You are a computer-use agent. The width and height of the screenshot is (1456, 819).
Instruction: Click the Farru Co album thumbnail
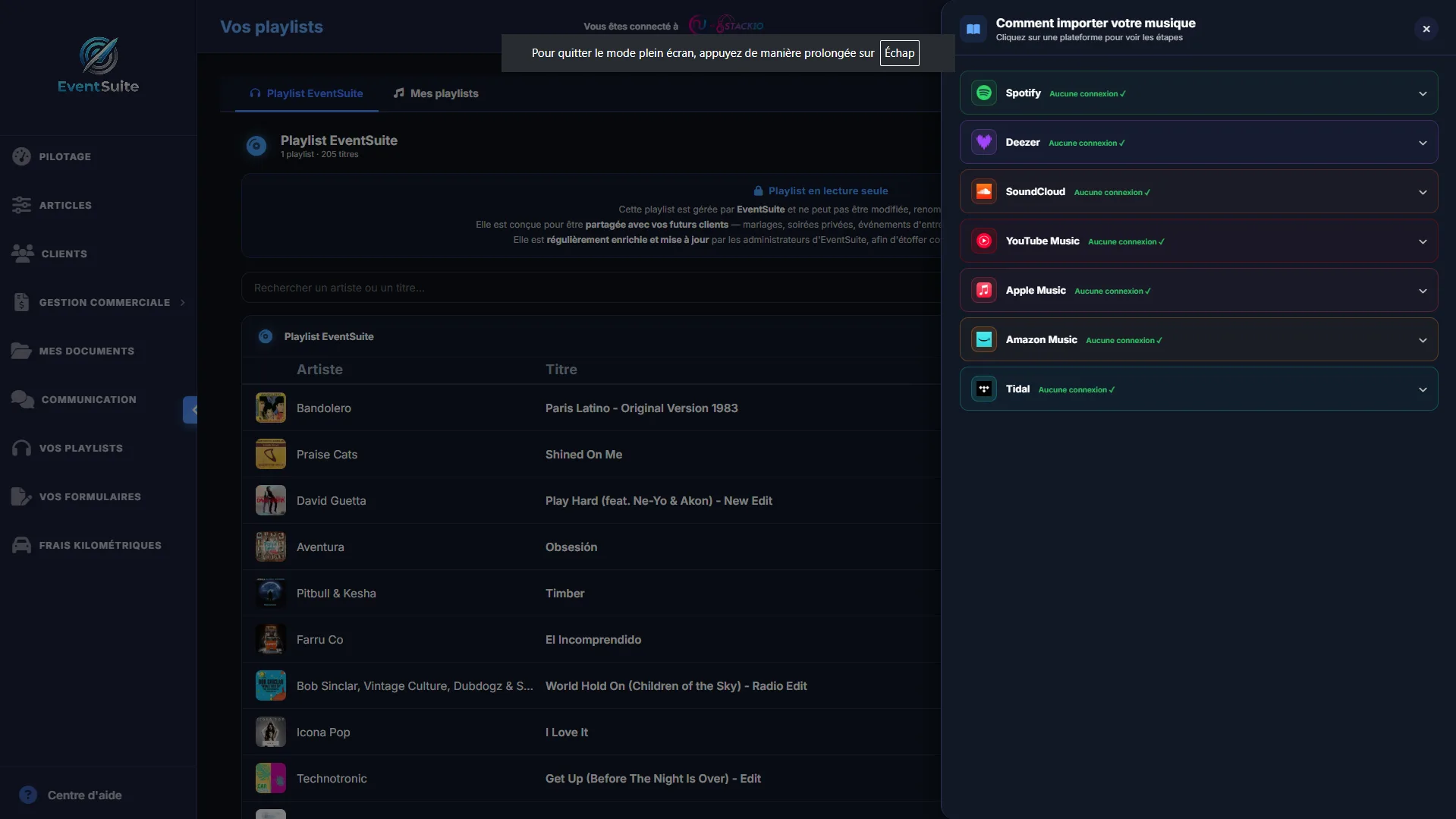pyautogui.click(x=271, y=639)
